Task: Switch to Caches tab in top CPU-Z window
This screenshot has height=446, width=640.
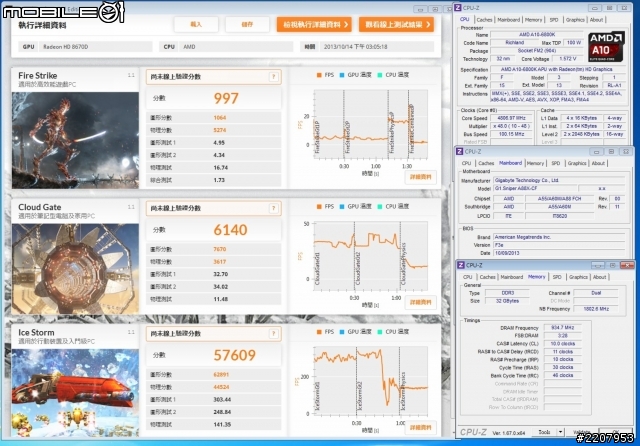Action: 484,20
